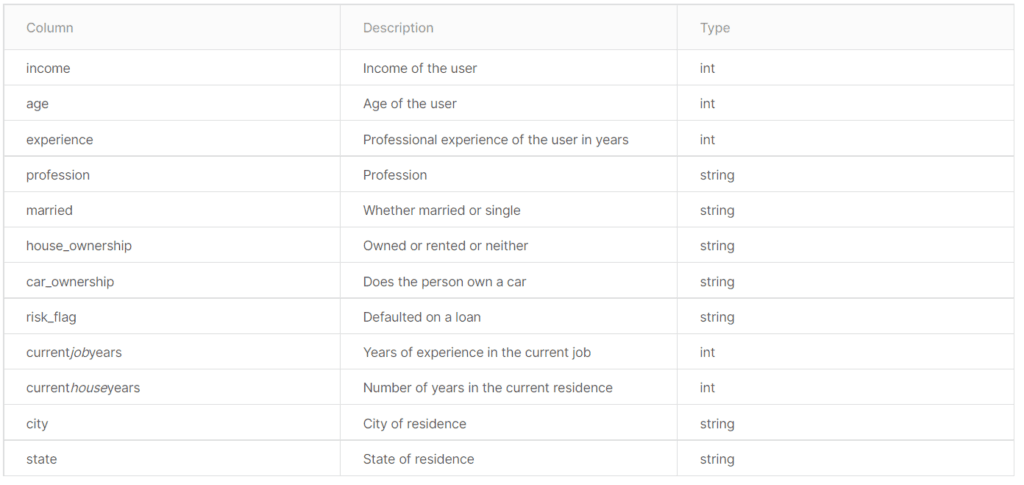Click 'Number of years in the current residence'
This screenshot has height=485, width=1024.
487,388
